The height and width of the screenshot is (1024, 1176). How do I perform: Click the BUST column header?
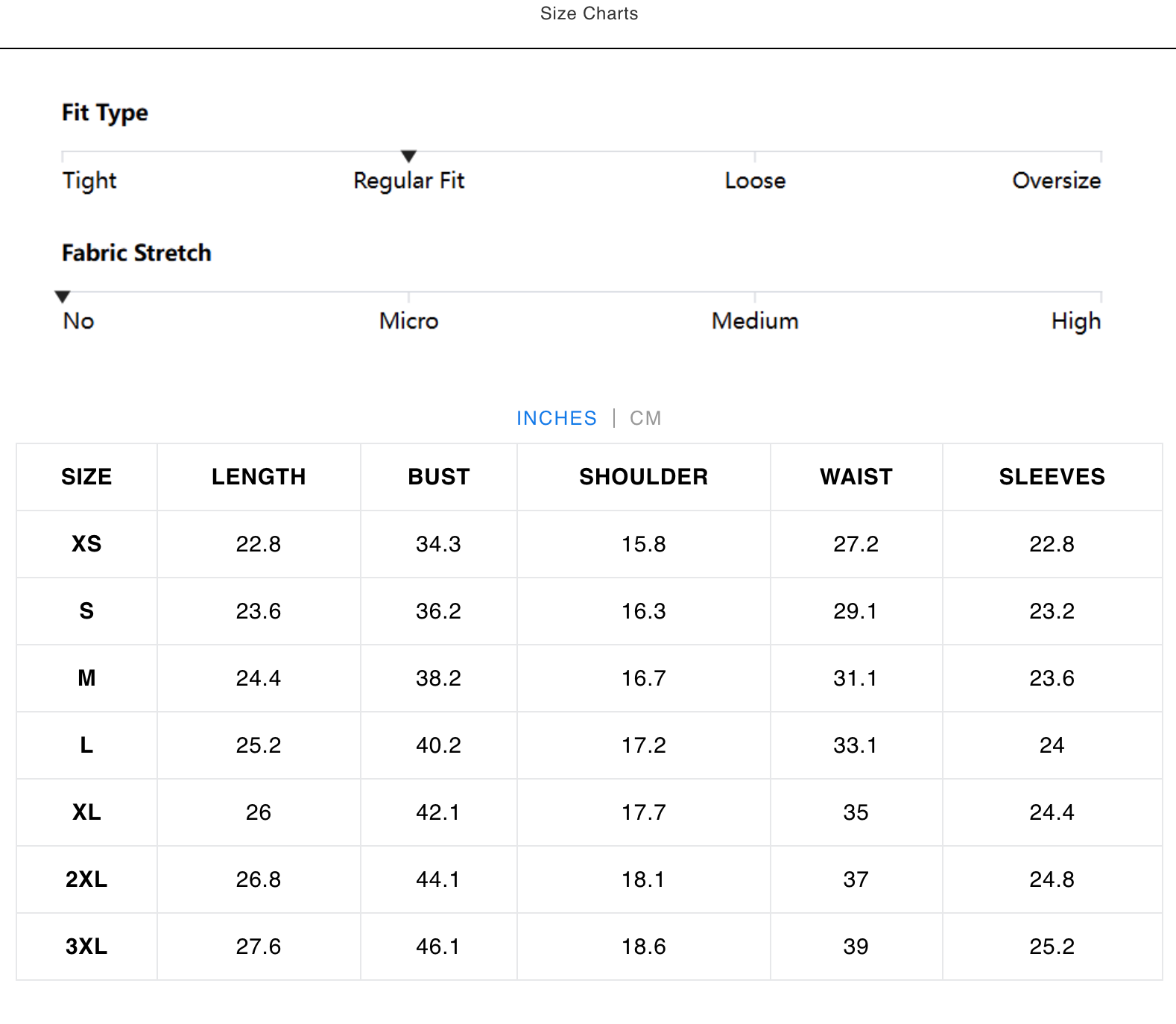coord(439,477)
